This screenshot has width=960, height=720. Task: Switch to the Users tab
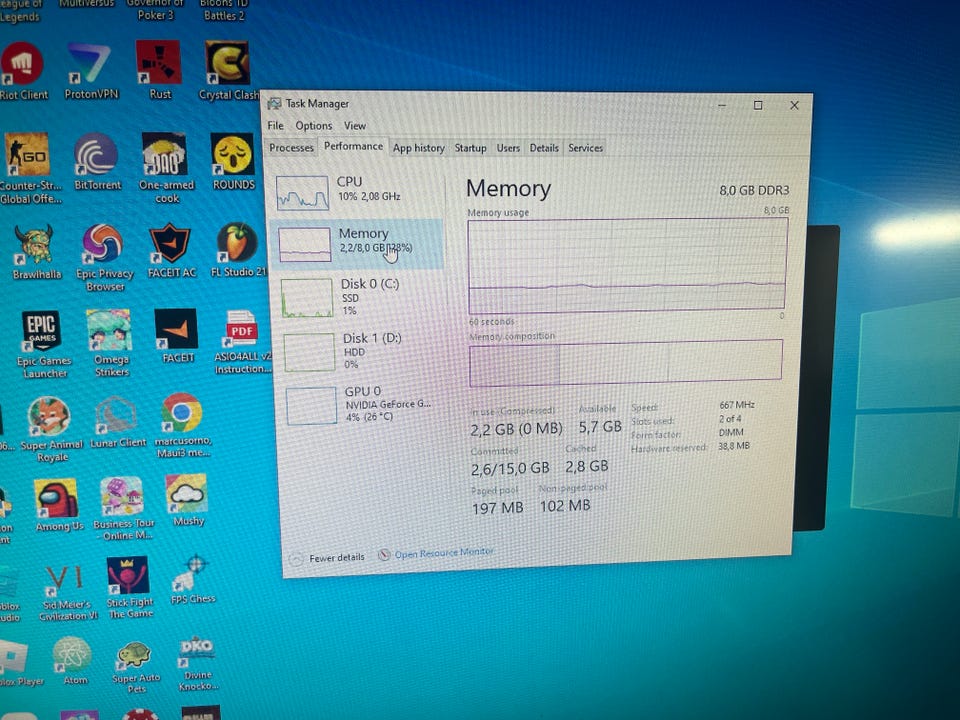tap(508, 148)
